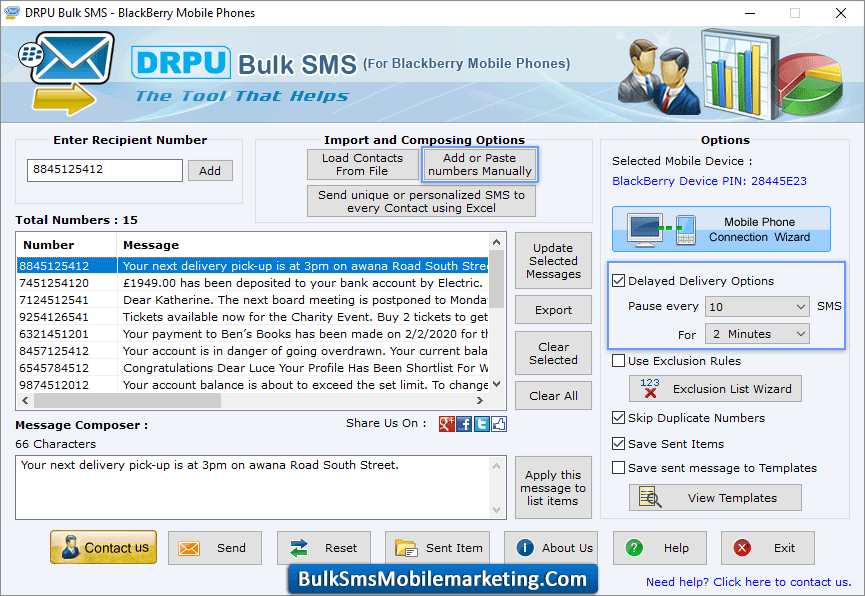The image size is (865, 596).
Task: Click inside the Message Composer text box
Action: (253, 487)
